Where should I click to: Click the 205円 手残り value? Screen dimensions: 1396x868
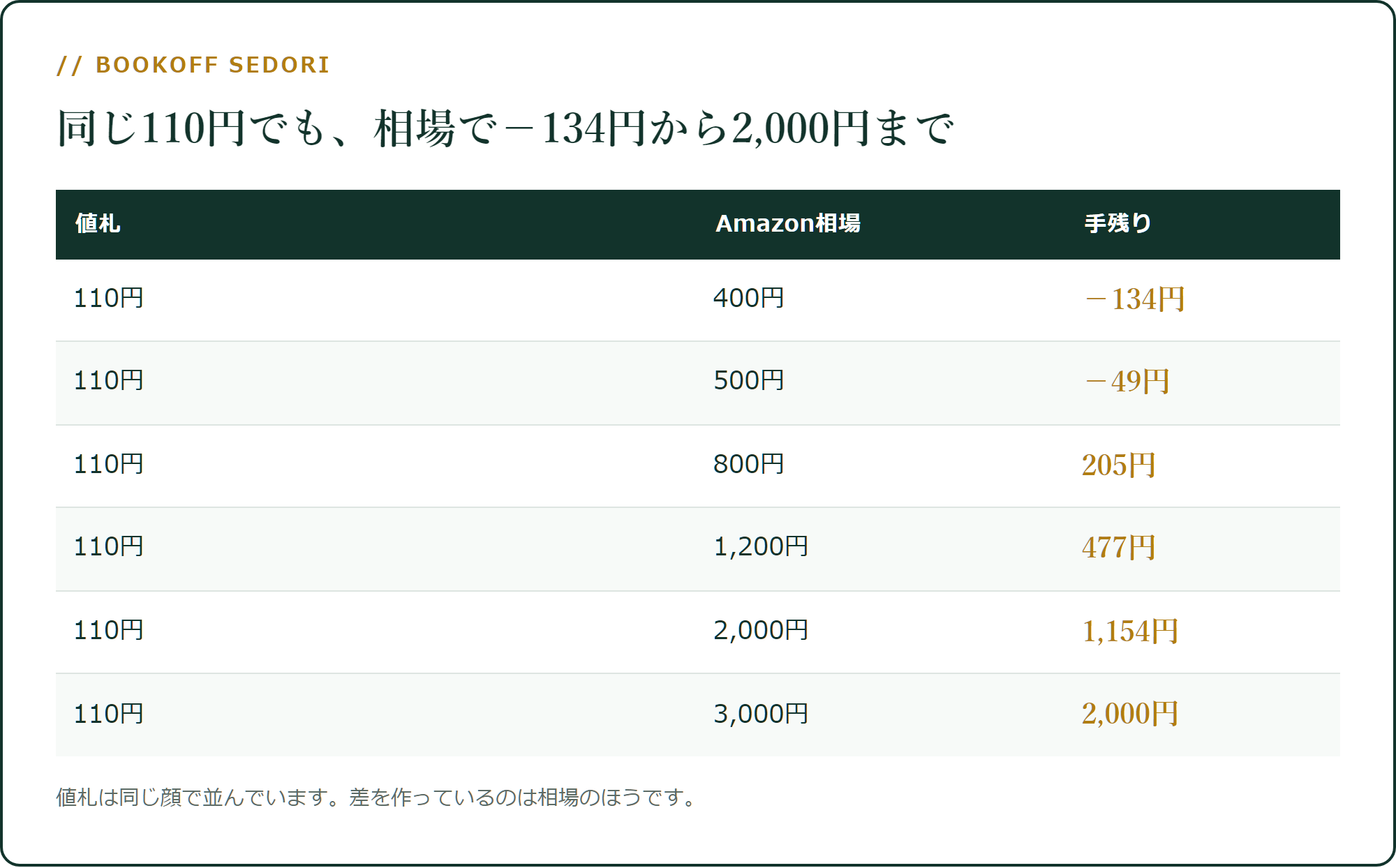pos(1118,465)
